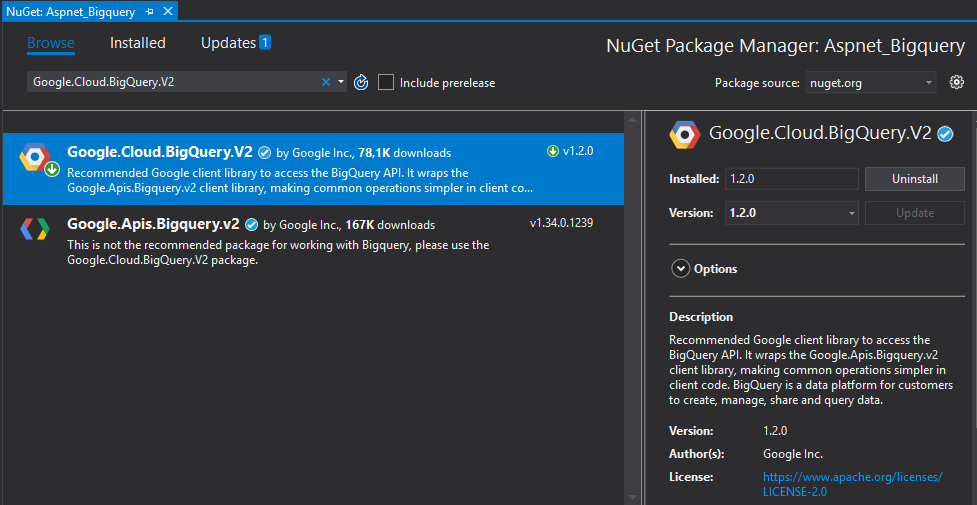Select Google.Apis.Bigquery.v2 package in results list
The width and height of the screenshot is (977, 505).
click(313, 241)
